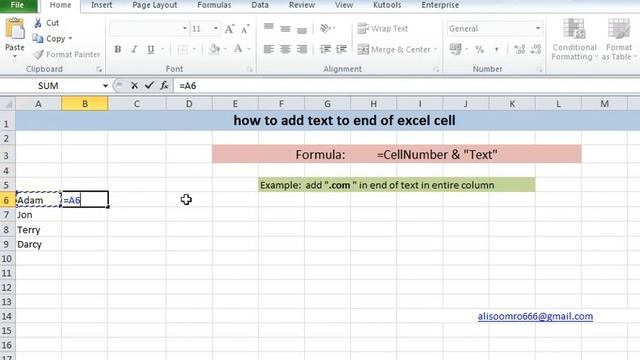The width and height of the screenshot is (640, 360).
Task: Open Font group dialog launcher
Action: click(x=250, y=69)
